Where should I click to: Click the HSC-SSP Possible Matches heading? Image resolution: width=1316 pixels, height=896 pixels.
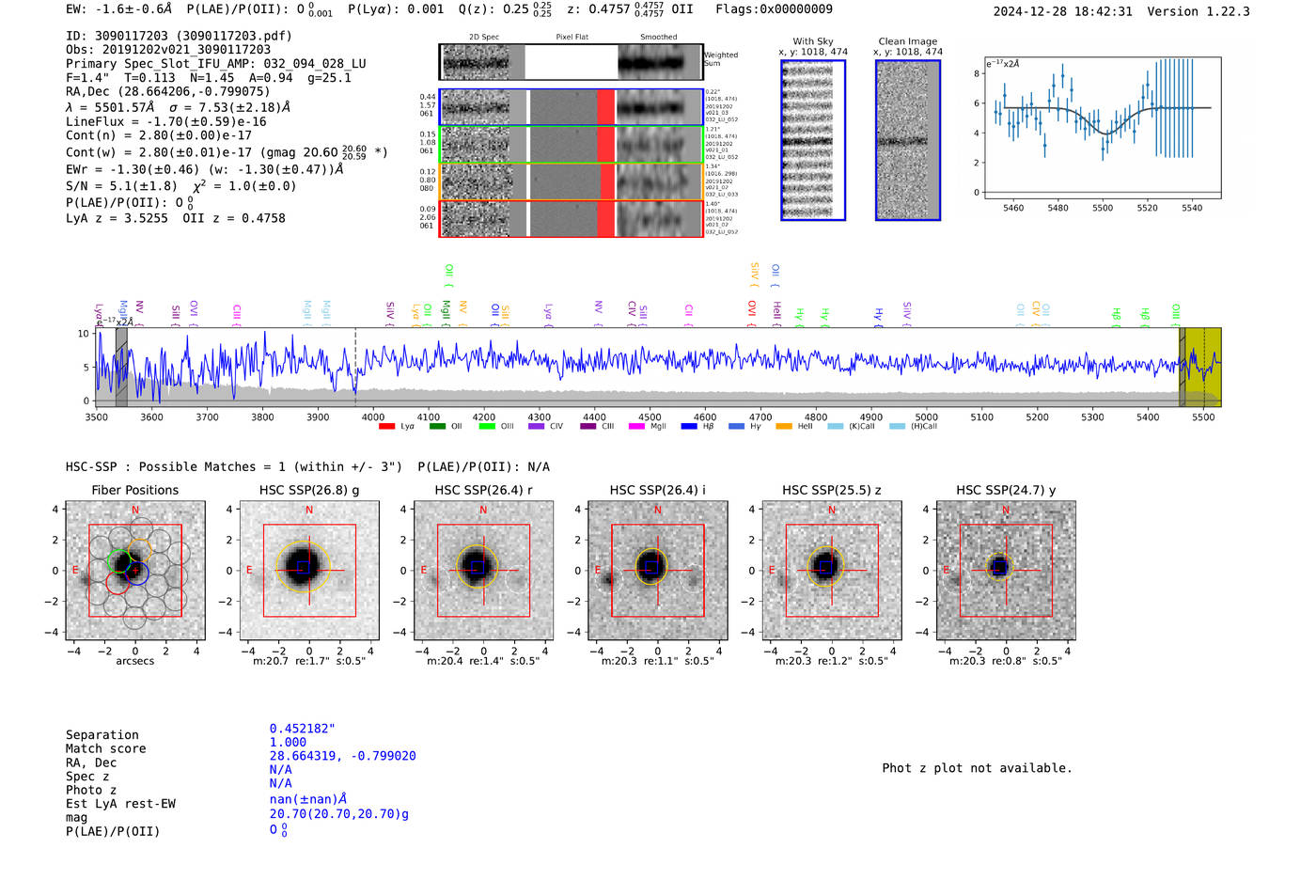coord(307,466)
